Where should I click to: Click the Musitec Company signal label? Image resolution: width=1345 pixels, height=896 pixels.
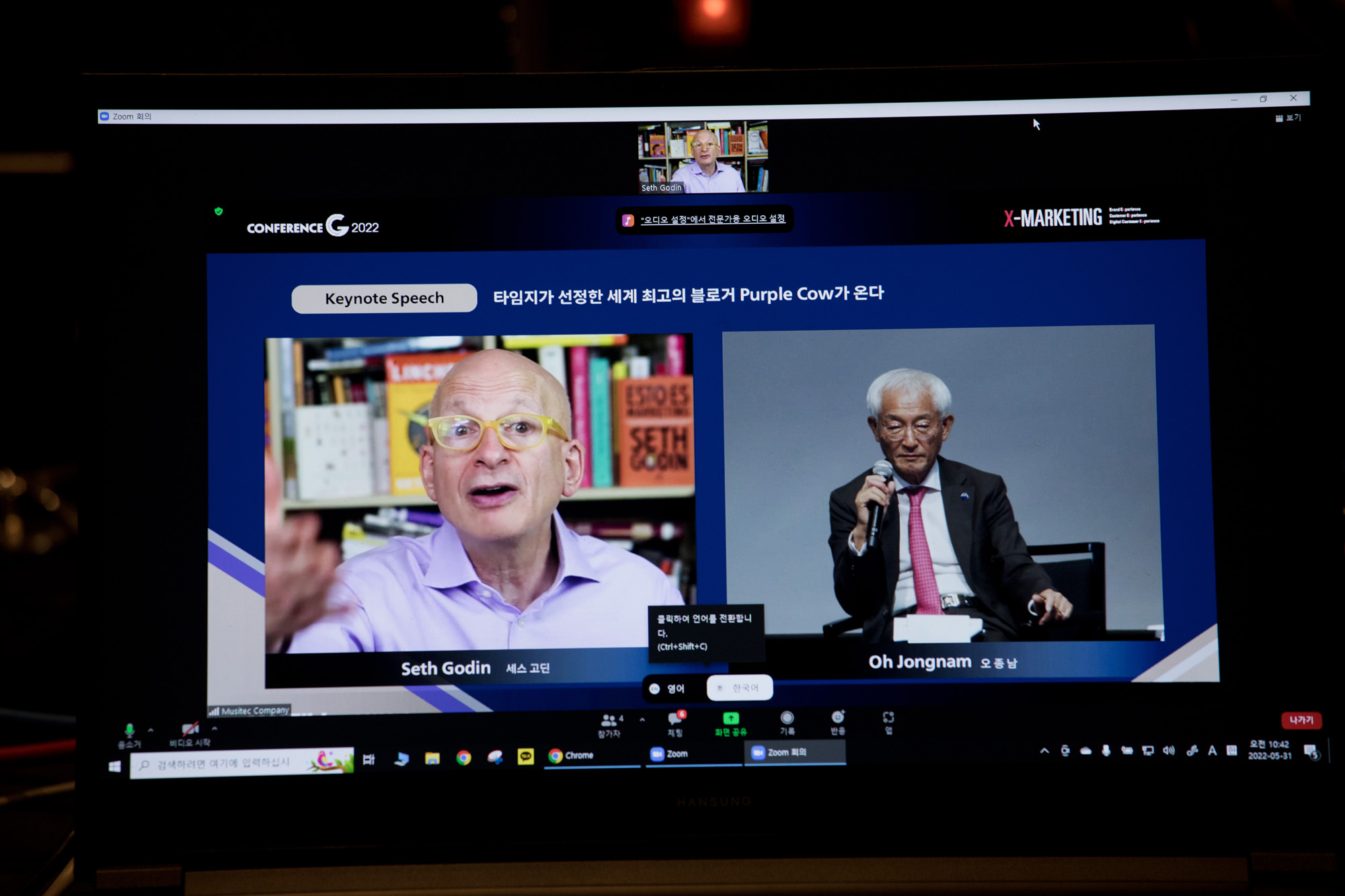click(x=249, y=710)
